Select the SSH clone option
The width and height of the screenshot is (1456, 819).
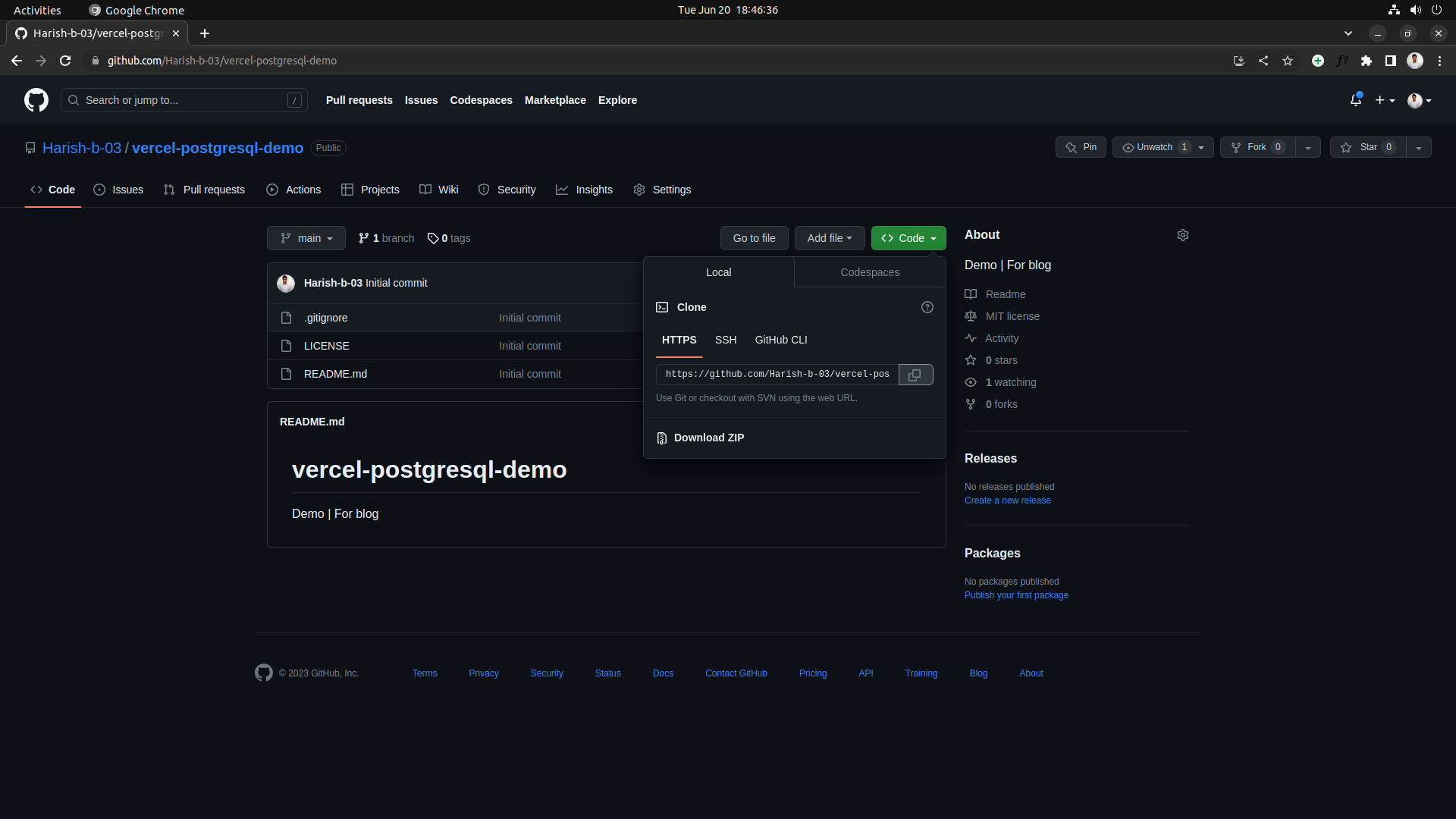click(x=726, y=340)
